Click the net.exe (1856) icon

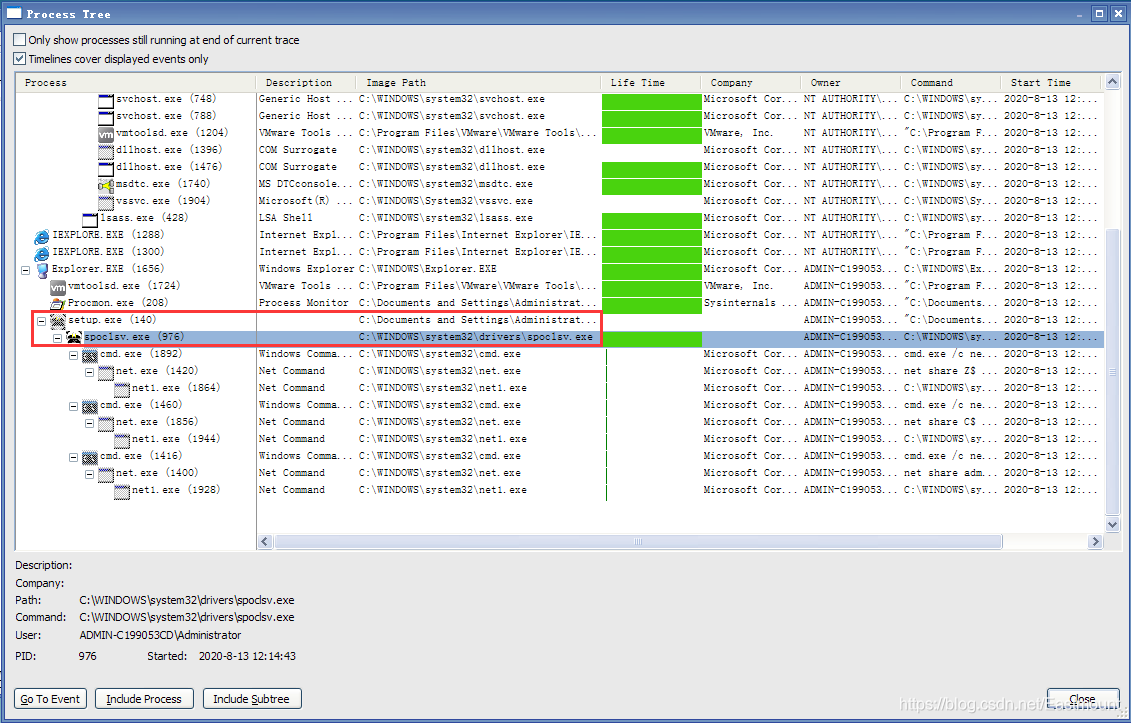coord(106,422)
